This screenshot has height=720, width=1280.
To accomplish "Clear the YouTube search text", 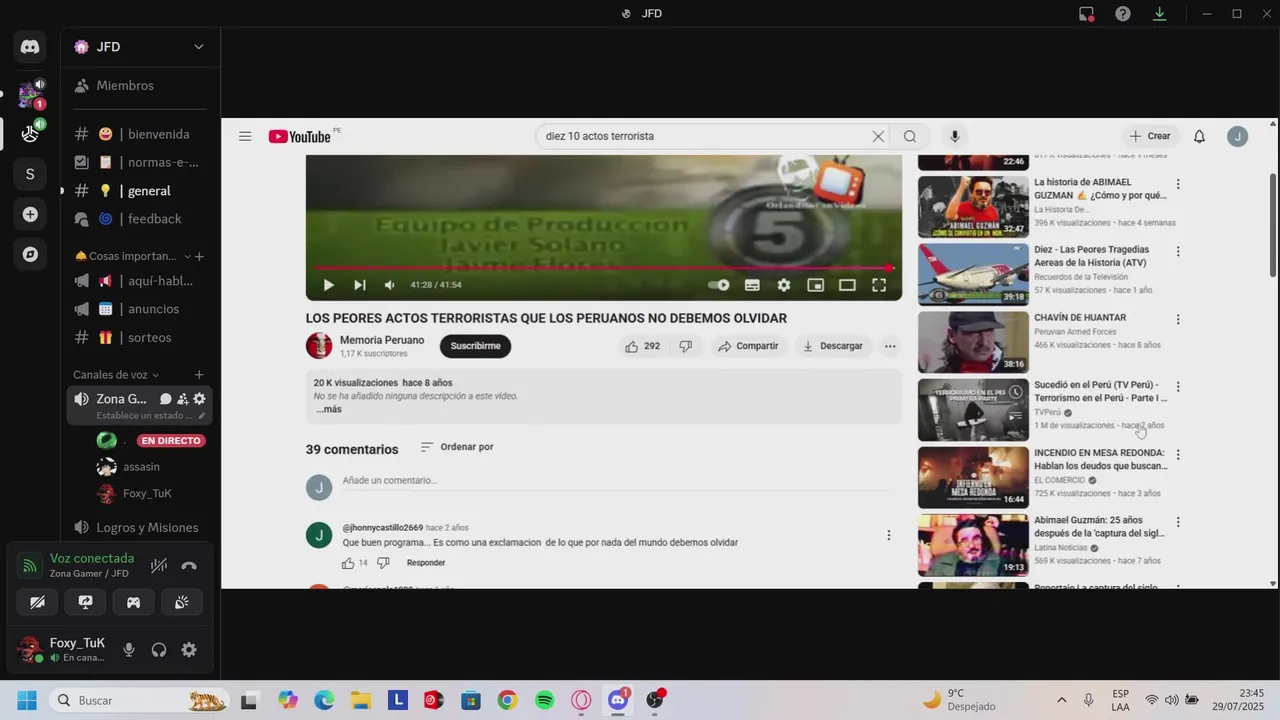I will (878, 136).
